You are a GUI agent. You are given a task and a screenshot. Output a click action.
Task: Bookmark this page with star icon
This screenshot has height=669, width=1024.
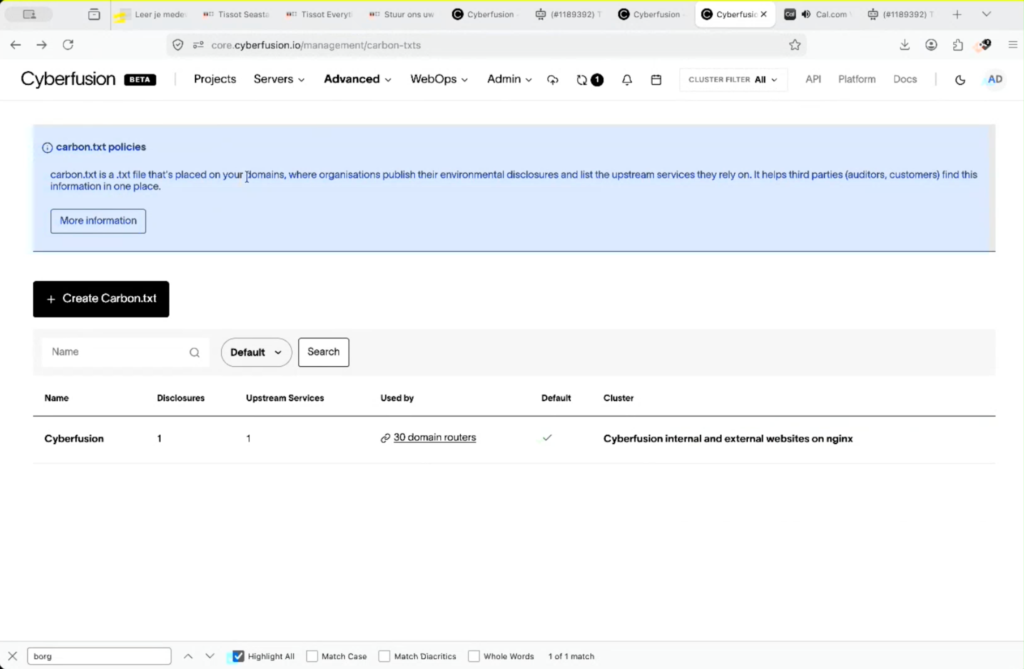coord(794,45)
